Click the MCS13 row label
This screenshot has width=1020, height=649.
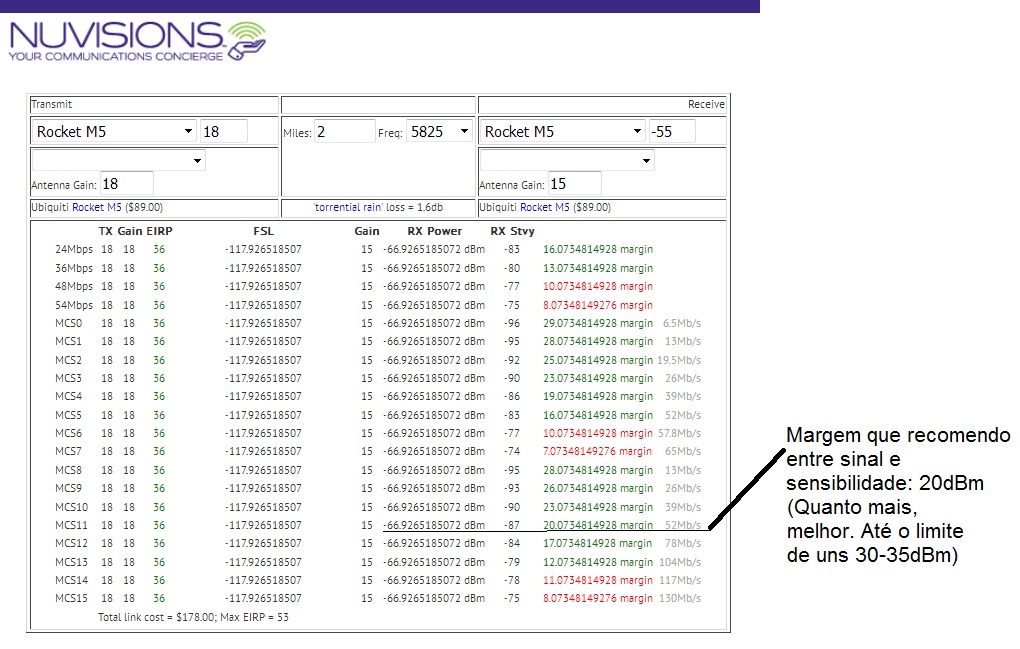click(72, 562)
